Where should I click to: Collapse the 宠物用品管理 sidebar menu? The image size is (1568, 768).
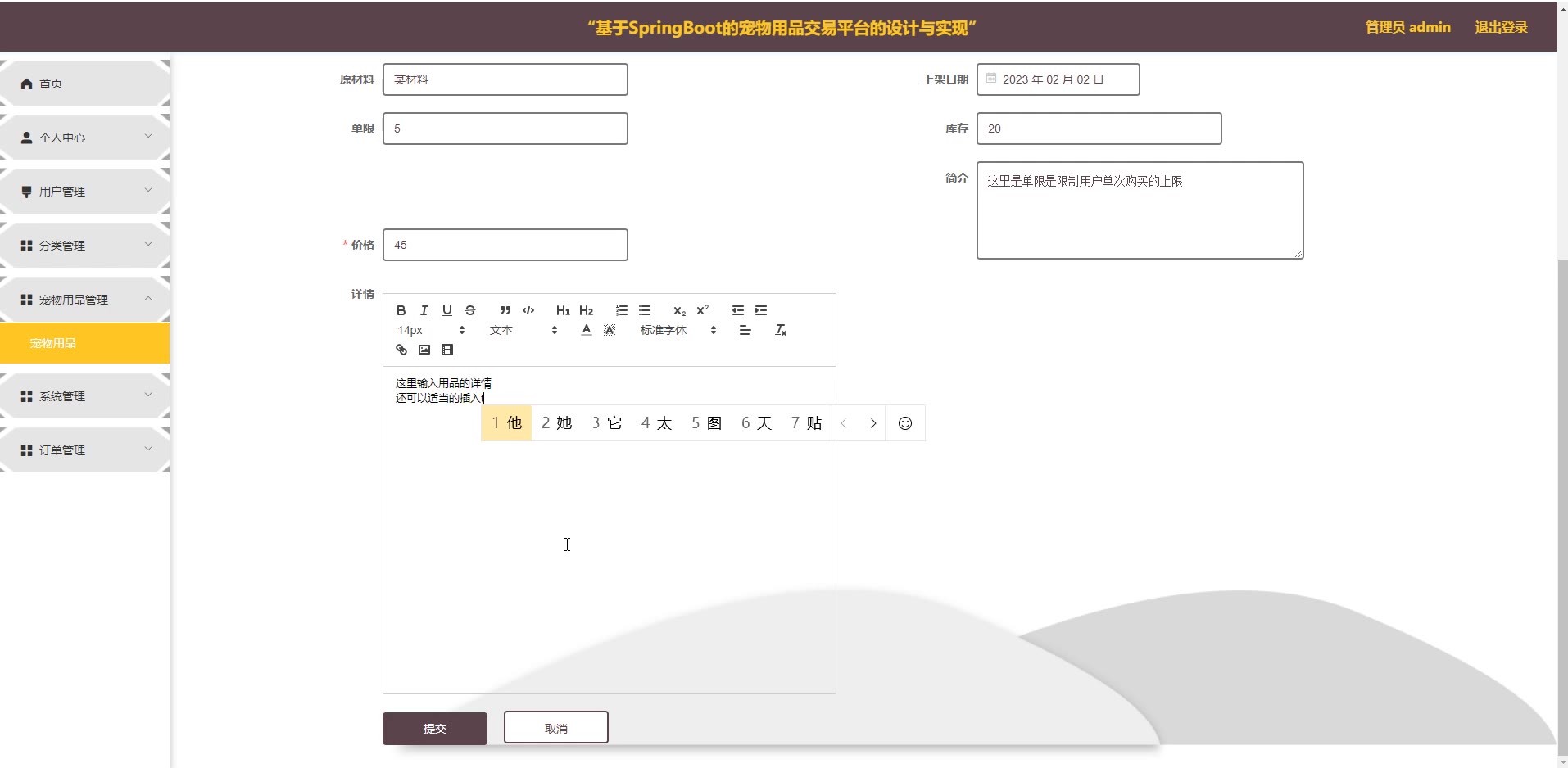tap(84, 300)
